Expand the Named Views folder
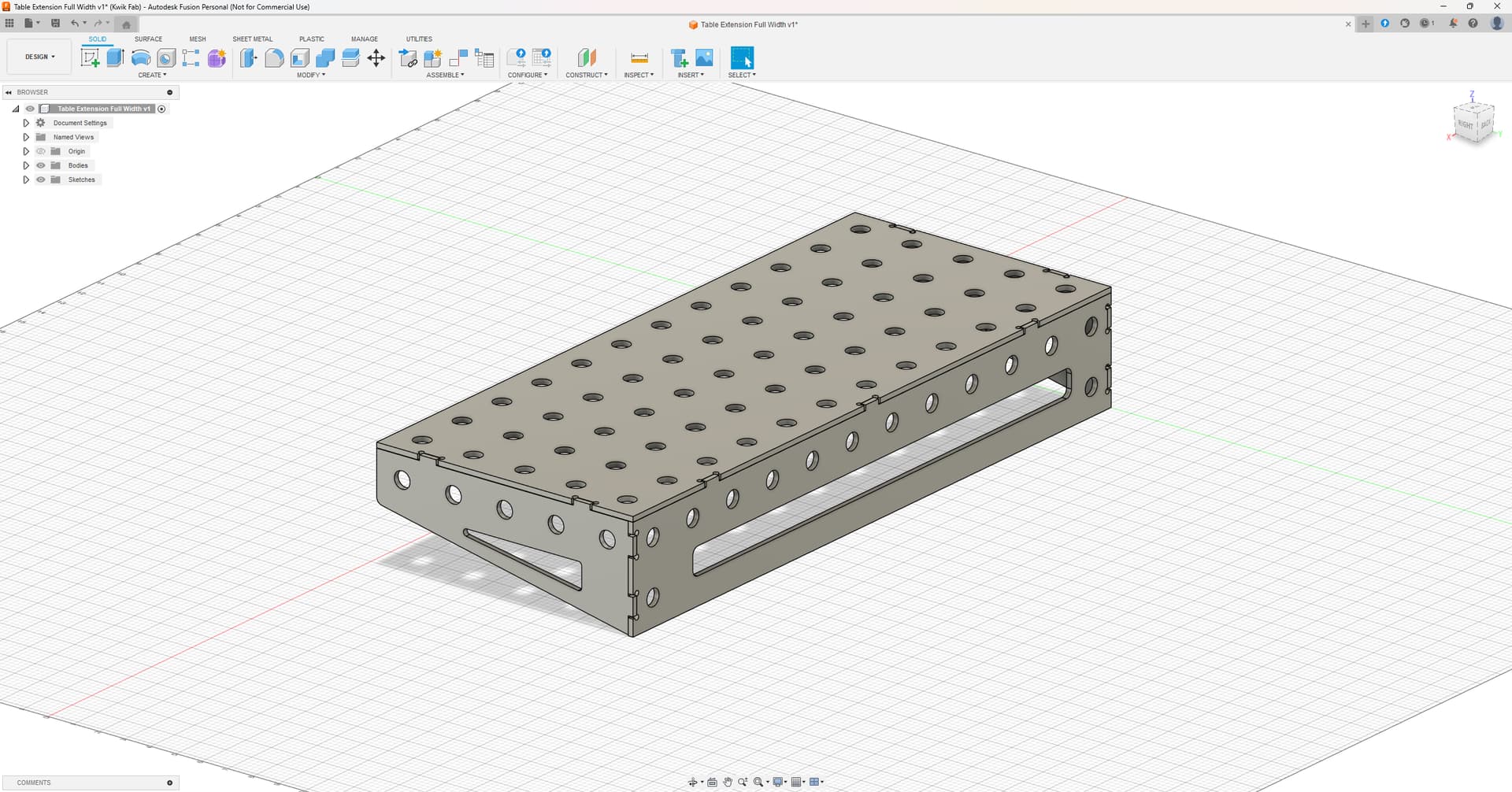Screen dimensions: 1512x792 26,137
